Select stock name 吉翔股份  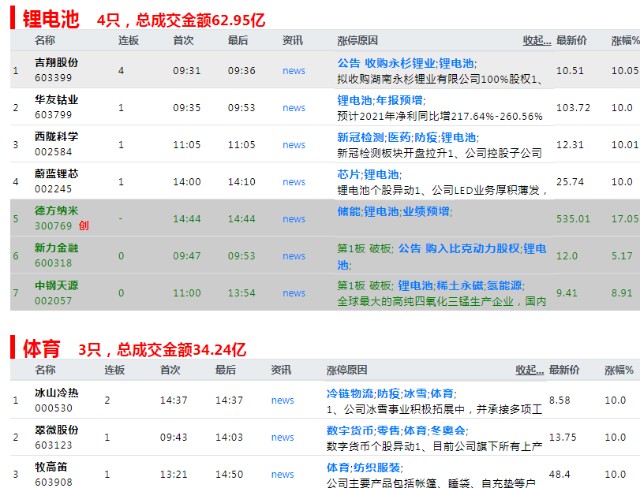[56, 62]
